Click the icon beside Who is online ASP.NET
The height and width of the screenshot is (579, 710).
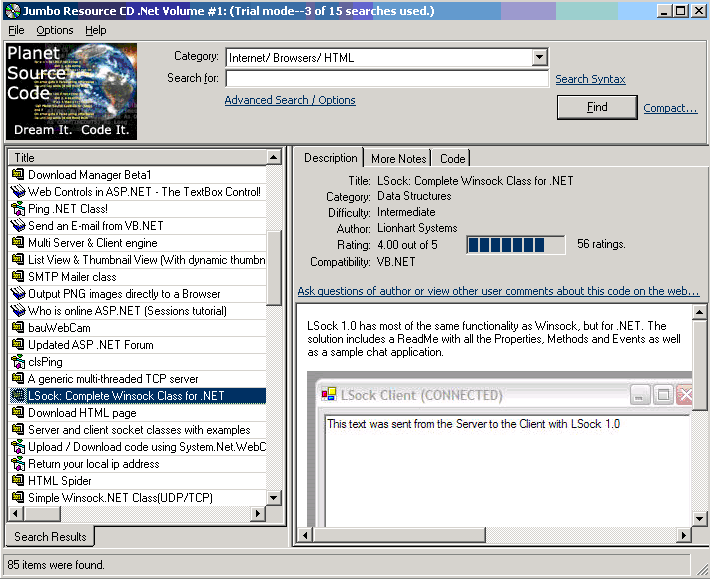click(x=18, y=311)
